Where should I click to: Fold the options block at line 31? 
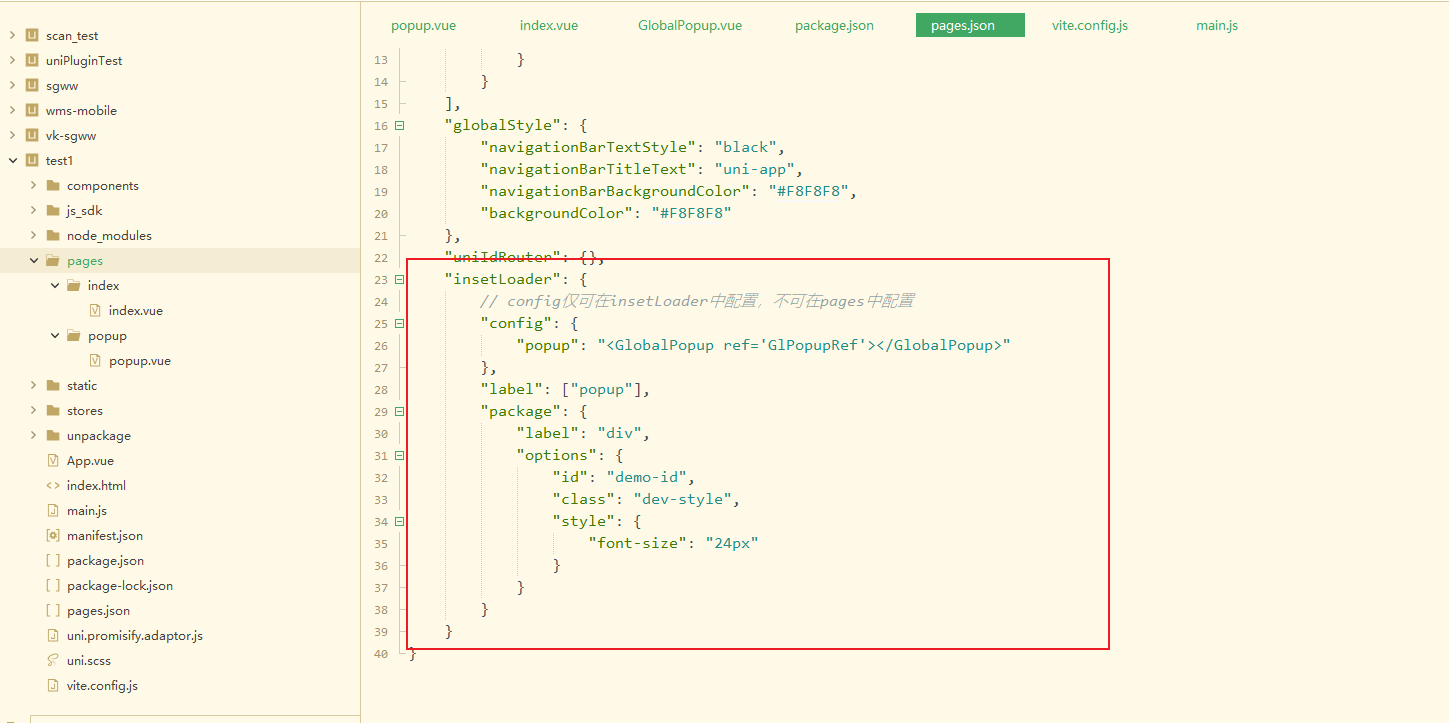(x=400, y=456)
